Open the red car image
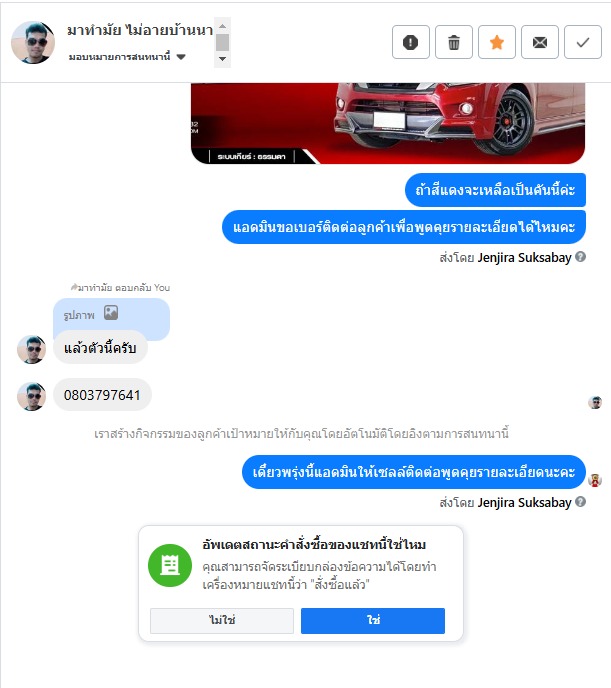 (388, 123)
